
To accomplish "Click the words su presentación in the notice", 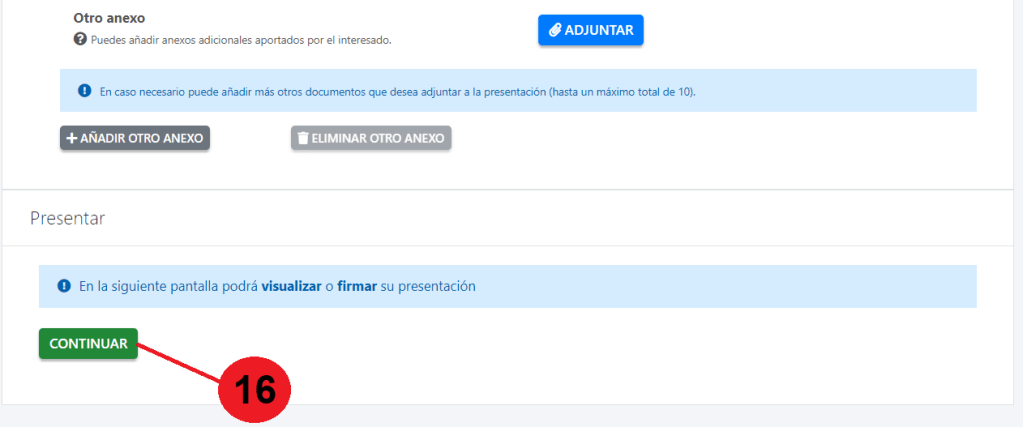I will point(428,286).
